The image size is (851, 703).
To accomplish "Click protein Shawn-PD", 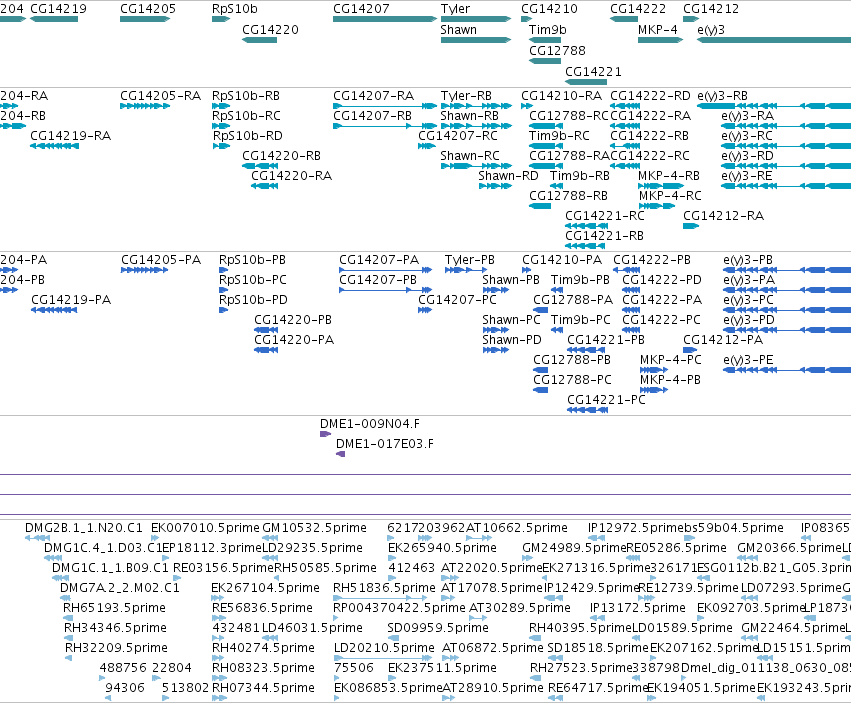I will [x=512, y=340].
